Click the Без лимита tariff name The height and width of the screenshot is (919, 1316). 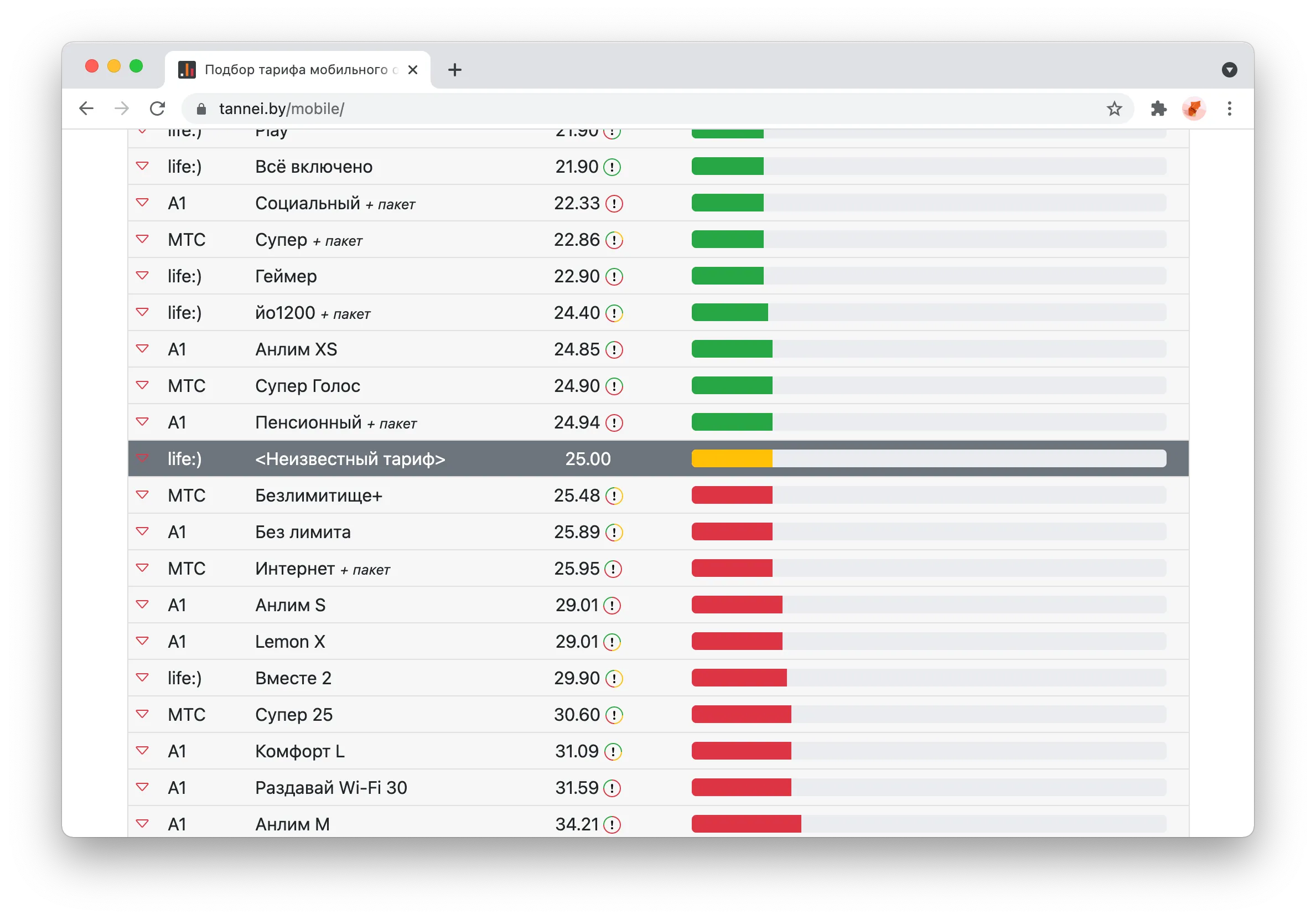pos(303,532)
